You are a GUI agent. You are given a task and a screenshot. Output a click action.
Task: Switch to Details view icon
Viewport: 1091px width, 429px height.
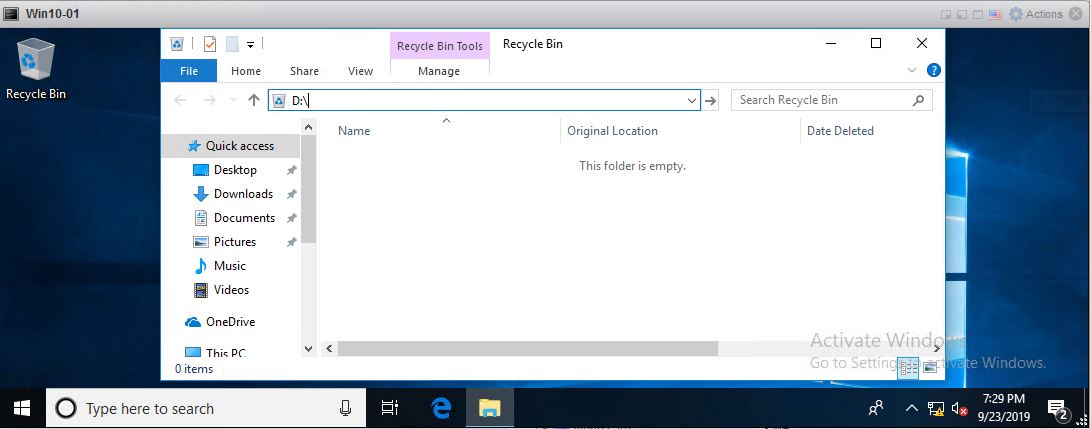click(x=909, y=369)
